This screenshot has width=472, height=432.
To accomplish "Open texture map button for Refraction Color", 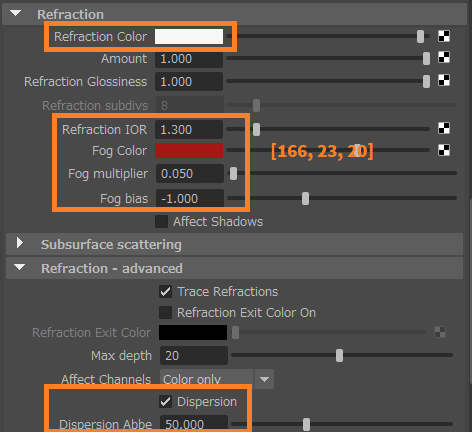I will click(444, 36).
